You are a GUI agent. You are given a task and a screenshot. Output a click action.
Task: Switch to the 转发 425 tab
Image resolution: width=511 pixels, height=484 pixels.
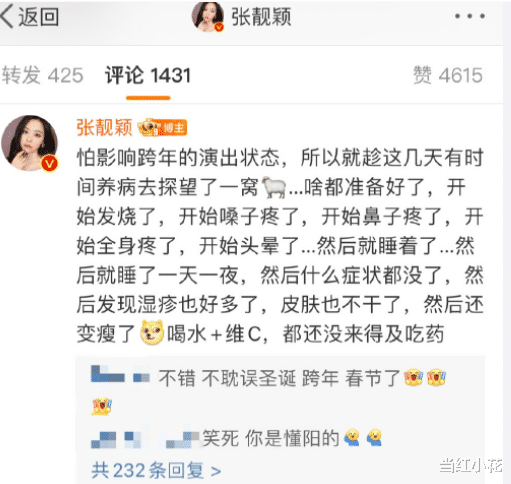point(42,75)
